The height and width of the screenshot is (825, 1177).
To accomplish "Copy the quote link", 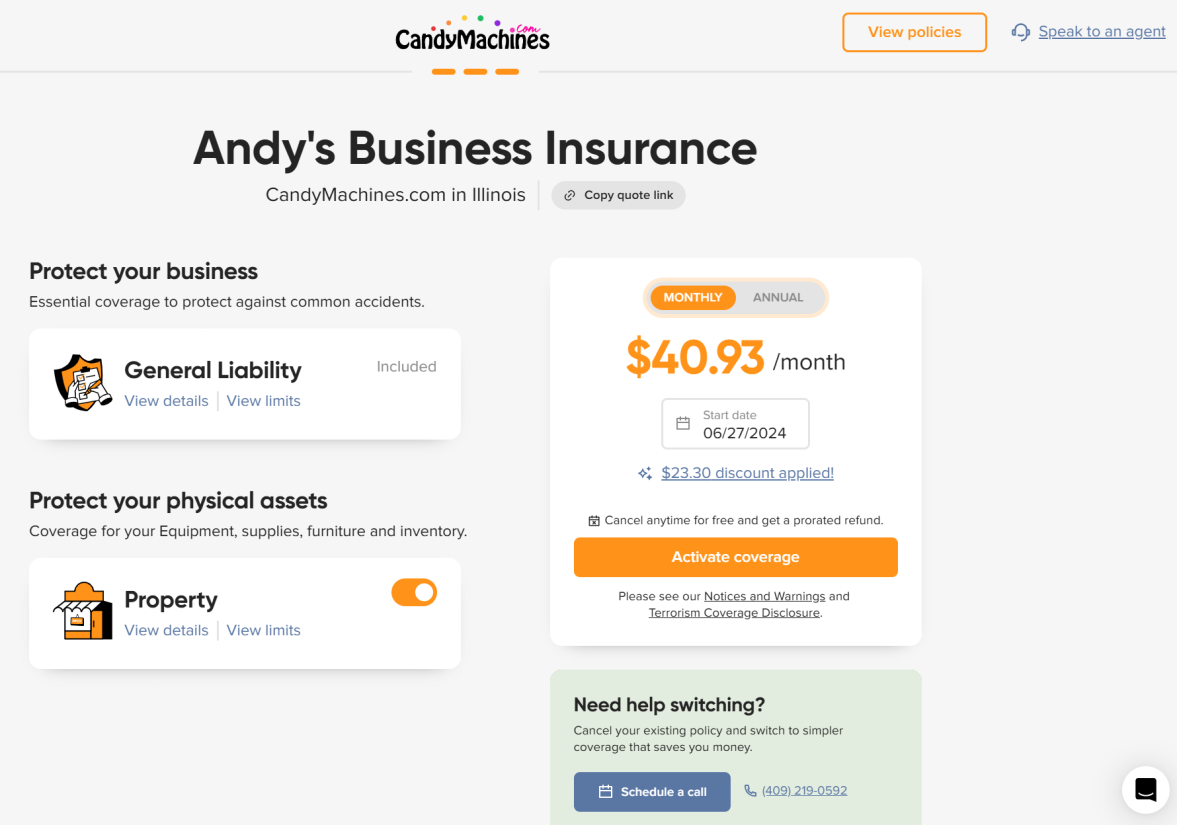I will click(x=618, y=195).
